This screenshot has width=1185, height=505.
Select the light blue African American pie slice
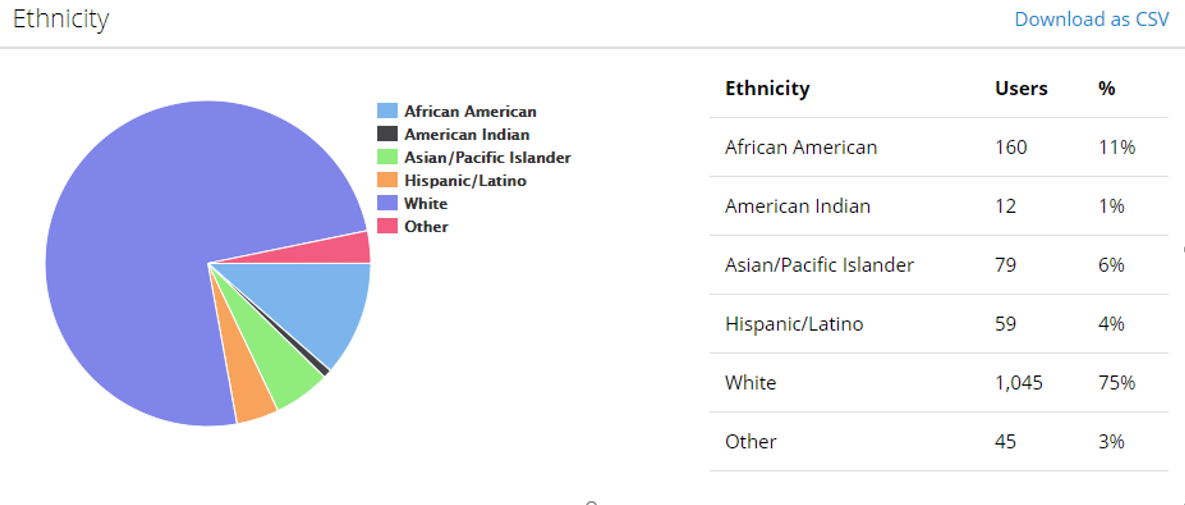coord(317,302)
